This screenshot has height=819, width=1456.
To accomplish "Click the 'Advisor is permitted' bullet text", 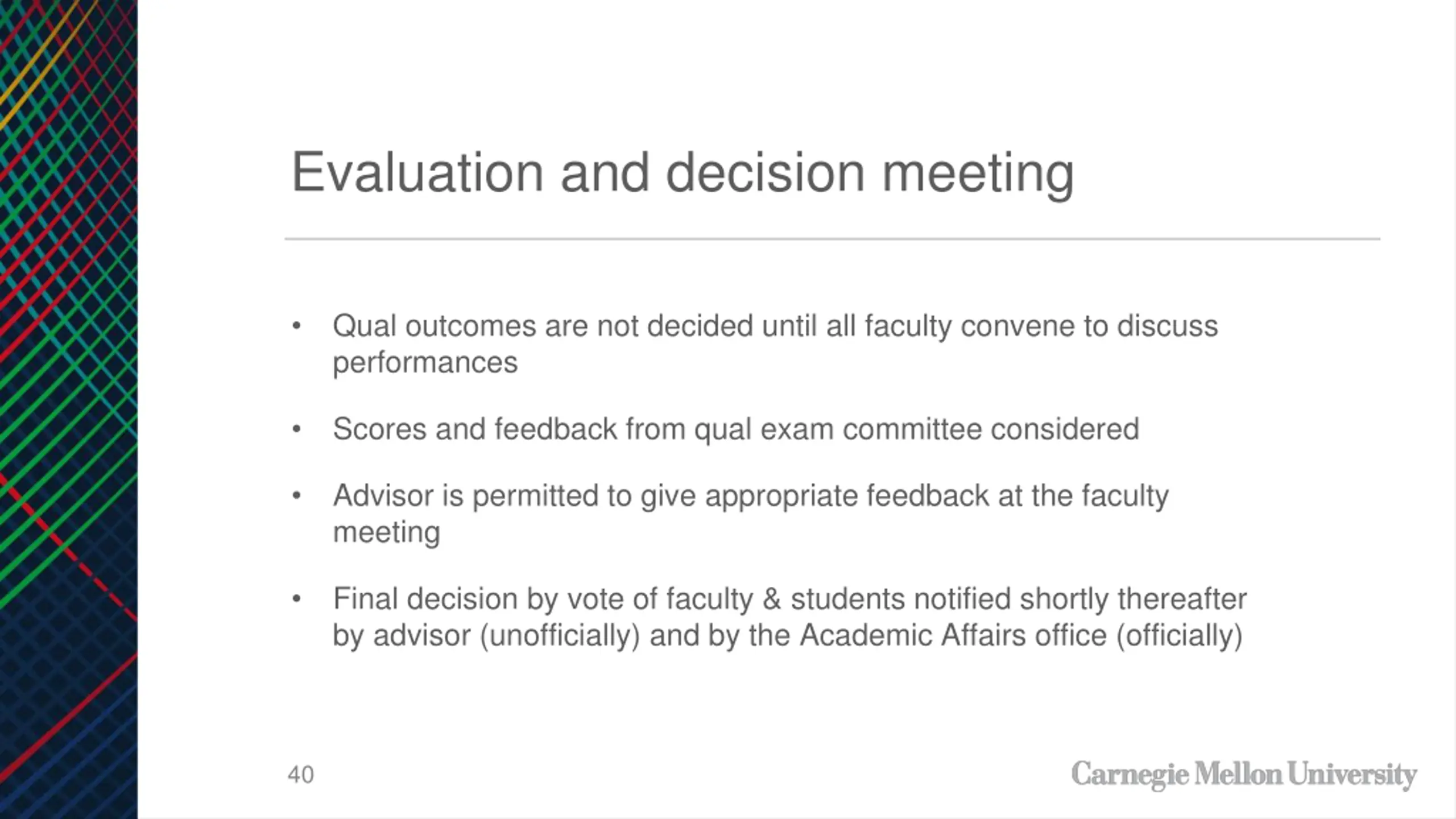I will click(751, 514).
